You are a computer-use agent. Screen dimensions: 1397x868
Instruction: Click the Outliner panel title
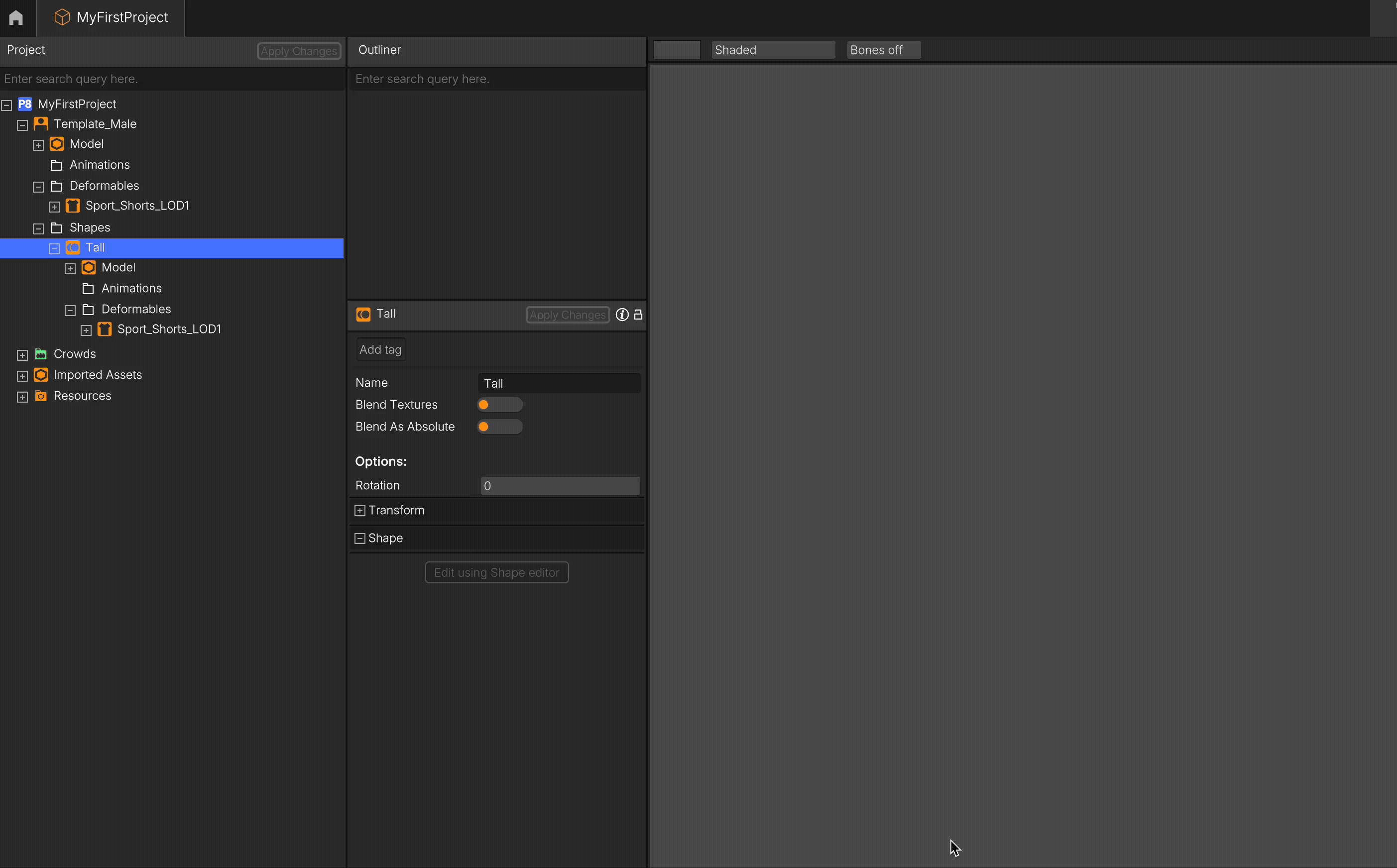tap(379, 50)
